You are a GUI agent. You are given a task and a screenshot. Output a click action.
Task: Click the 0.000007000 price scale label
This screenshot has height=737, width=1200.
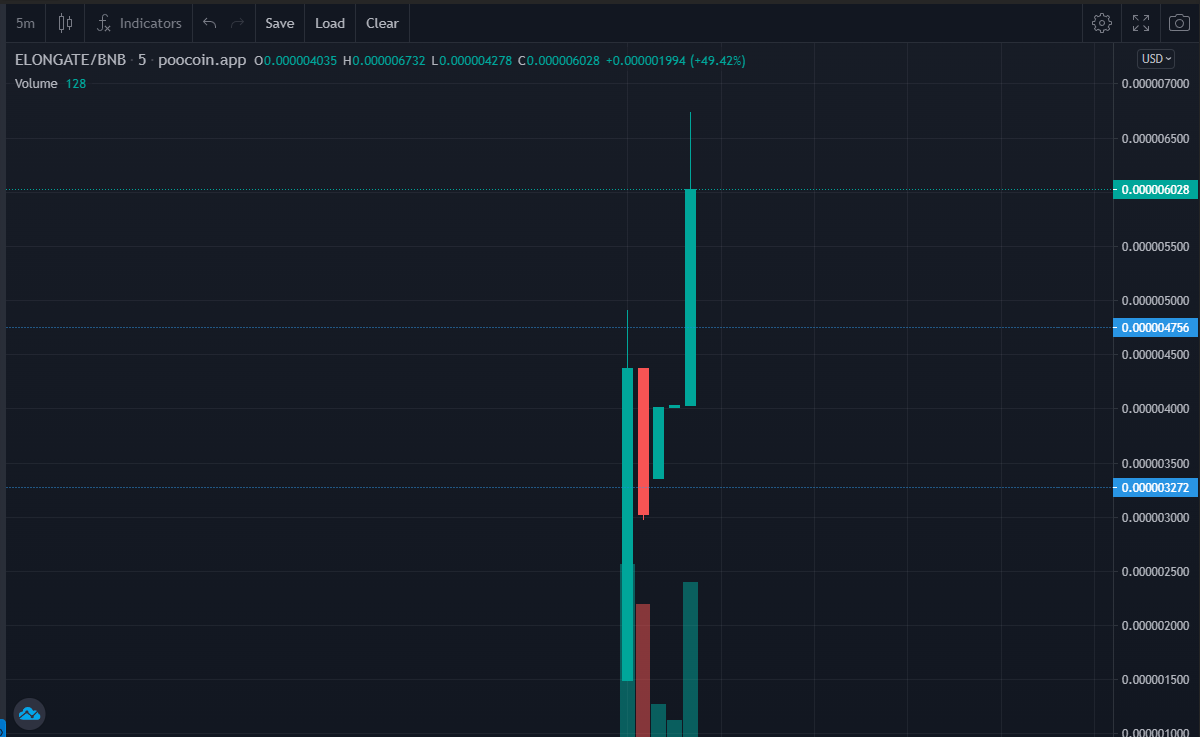point(1155,83)
